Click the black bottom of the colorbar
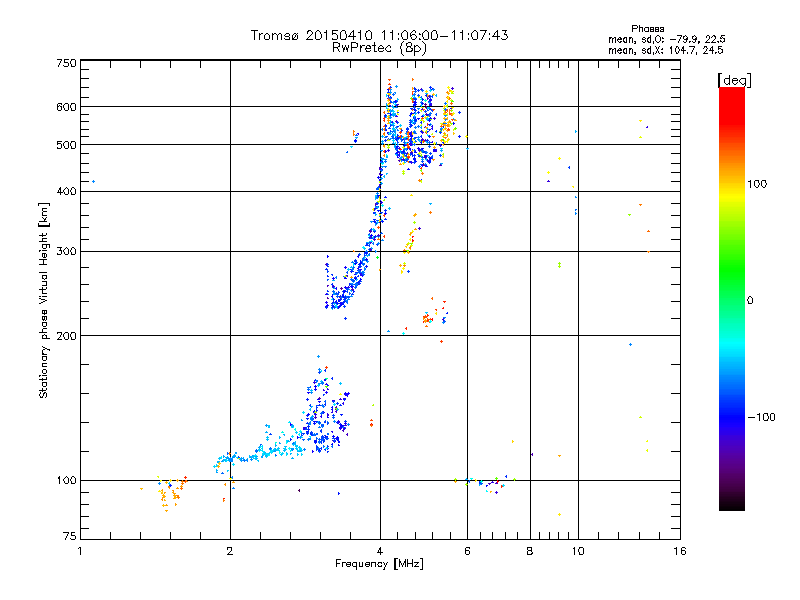The height and width of the screenshot is (600, 800). tap(732, 503)
